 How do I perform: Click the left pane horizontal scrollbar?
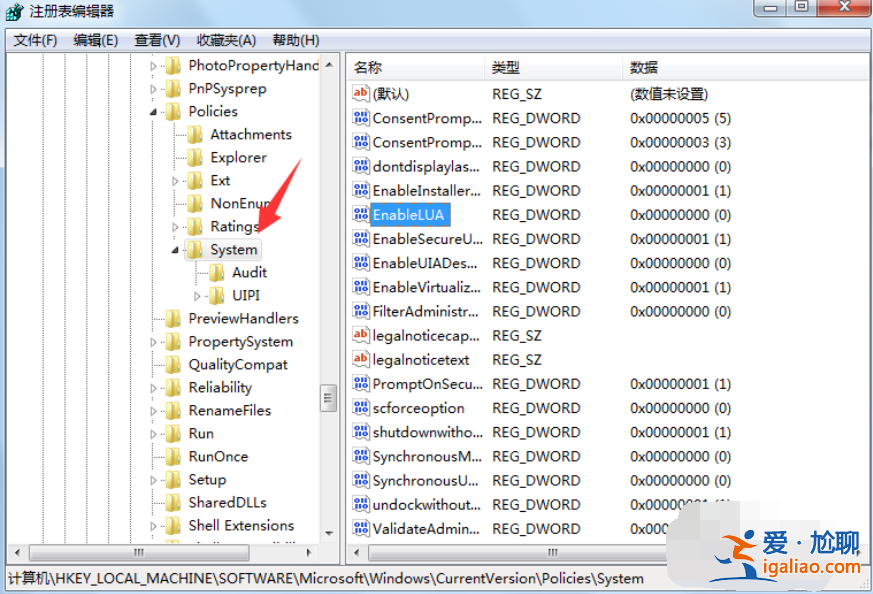(x=137, y=552)
